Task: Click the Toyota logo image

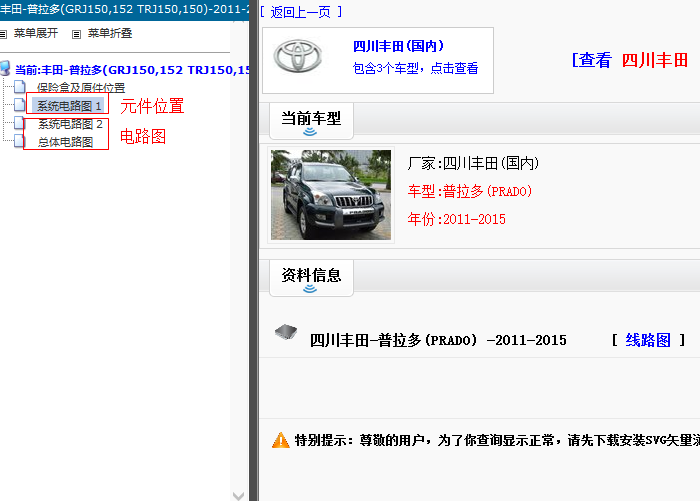Action: point(298,56)
